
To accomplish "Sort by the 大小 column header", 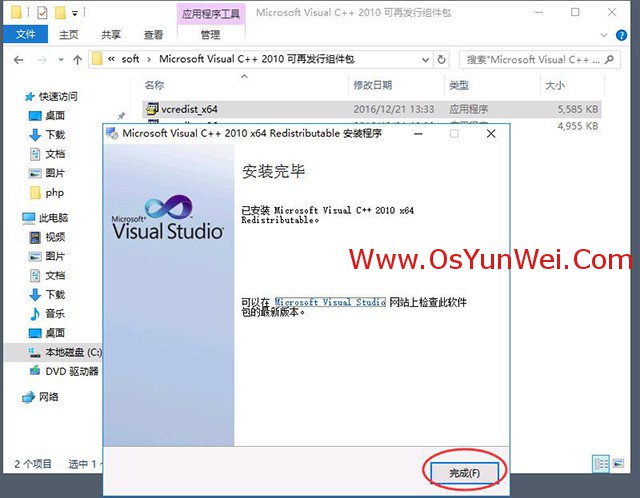I will 555,85.
